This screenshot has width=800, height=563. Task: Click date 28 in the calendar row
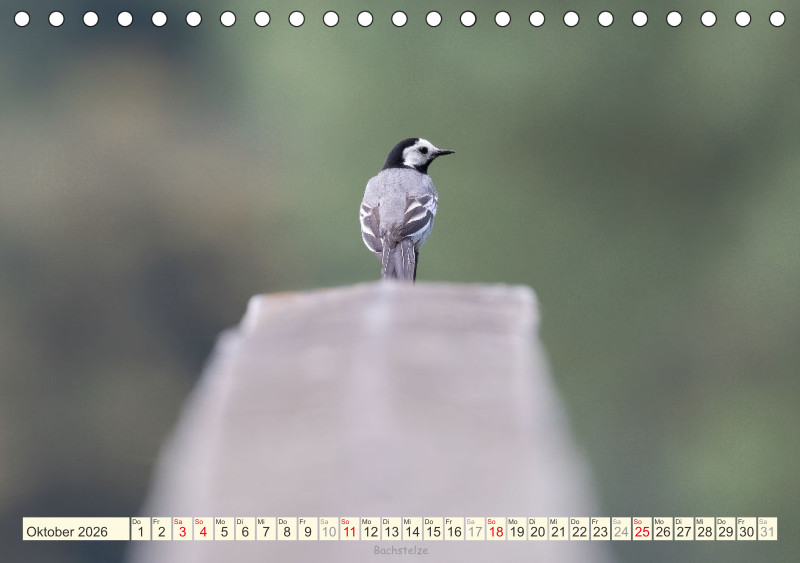click(x=705, y=531)
